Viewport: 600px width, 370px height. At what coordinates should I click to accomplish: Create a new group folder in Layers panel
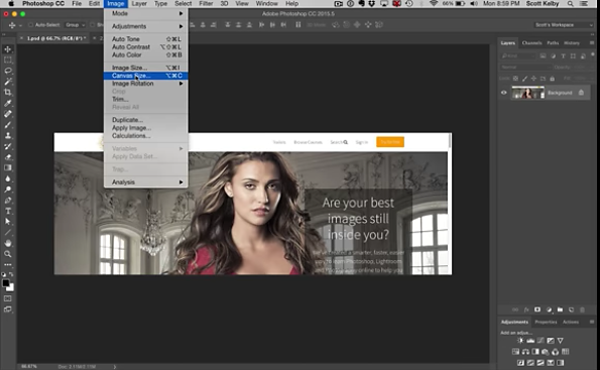pos(560,310)
